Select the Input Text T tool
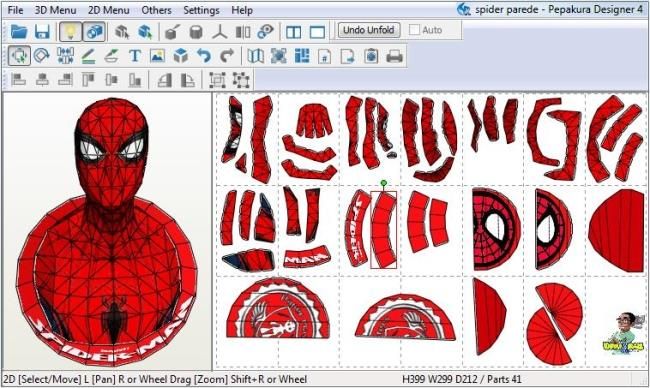 tap(135, 56)
